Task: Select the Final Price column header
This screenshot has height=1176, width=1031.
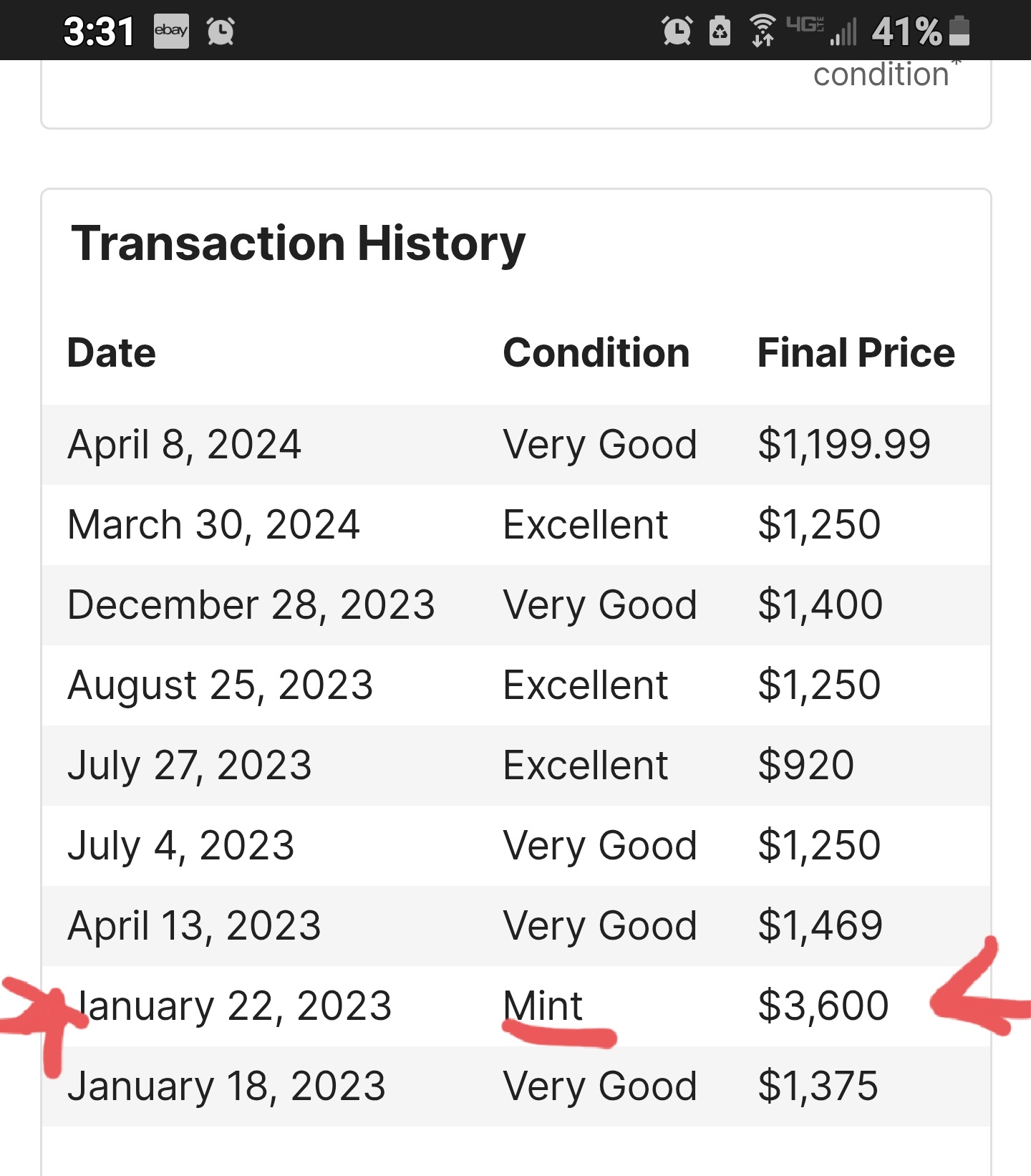Action: point(856,352)
